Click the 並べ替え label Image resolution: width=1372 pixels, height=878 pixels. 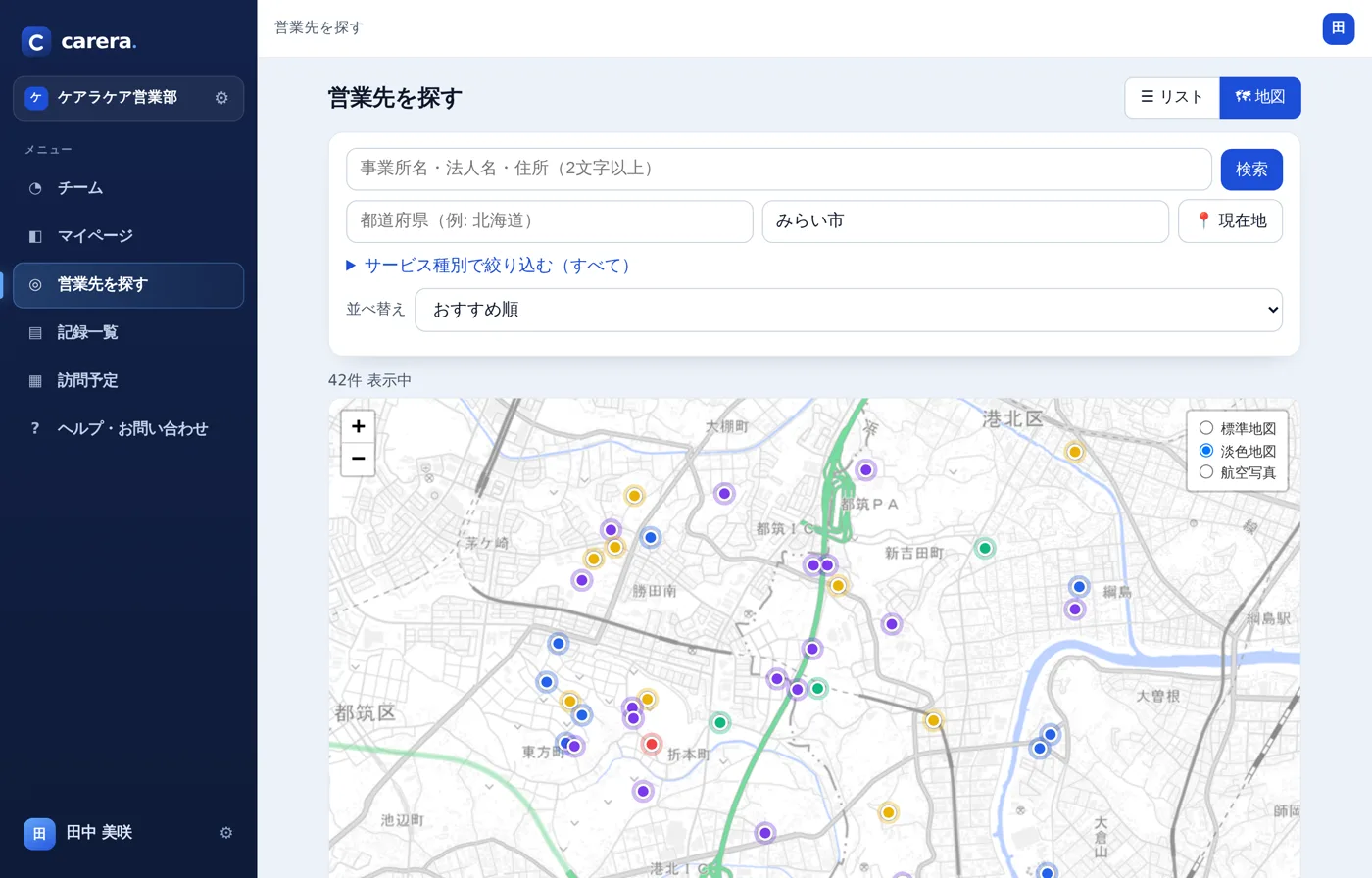(375, 310)
